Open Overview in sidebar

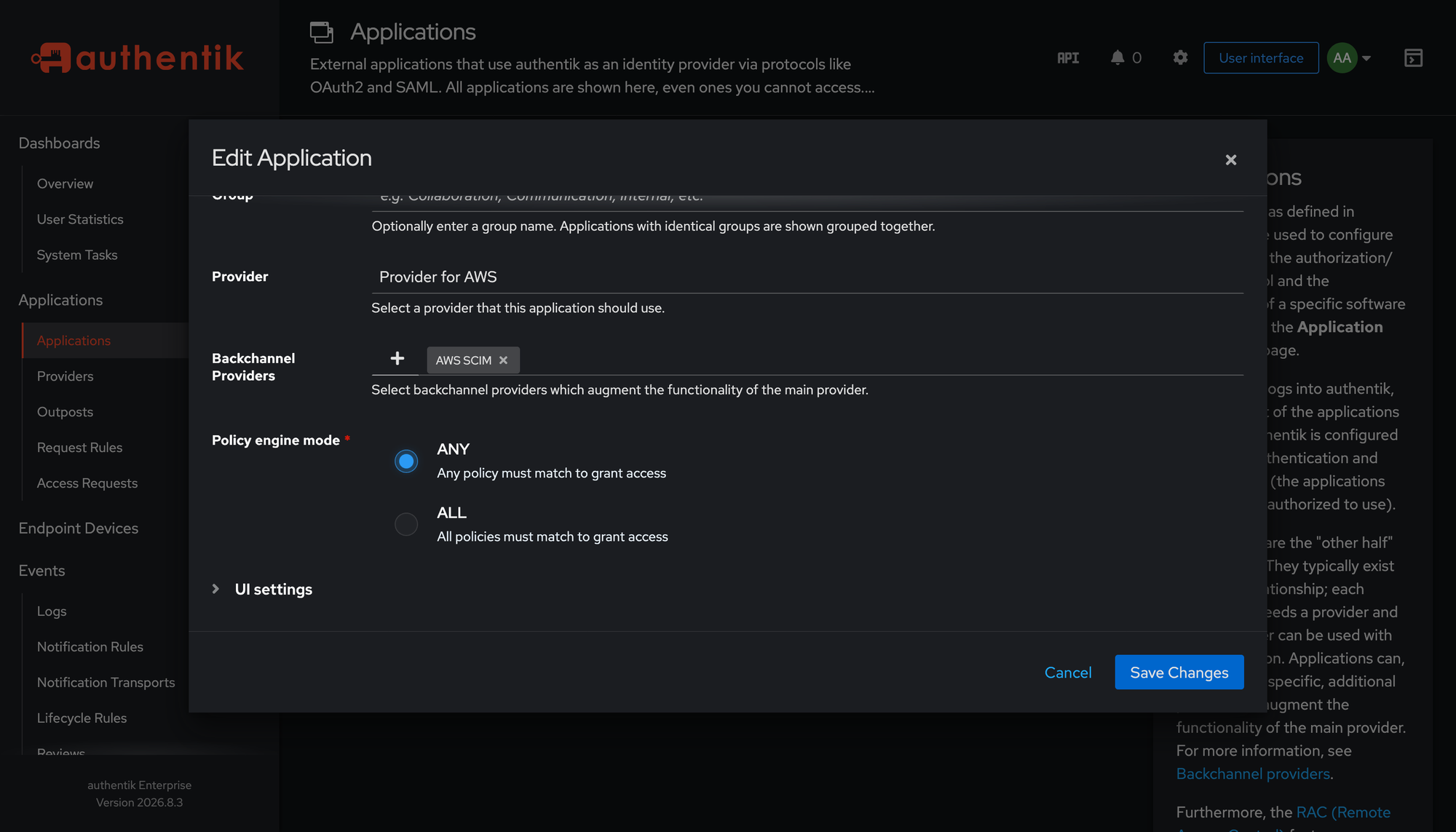pos(65,183)
